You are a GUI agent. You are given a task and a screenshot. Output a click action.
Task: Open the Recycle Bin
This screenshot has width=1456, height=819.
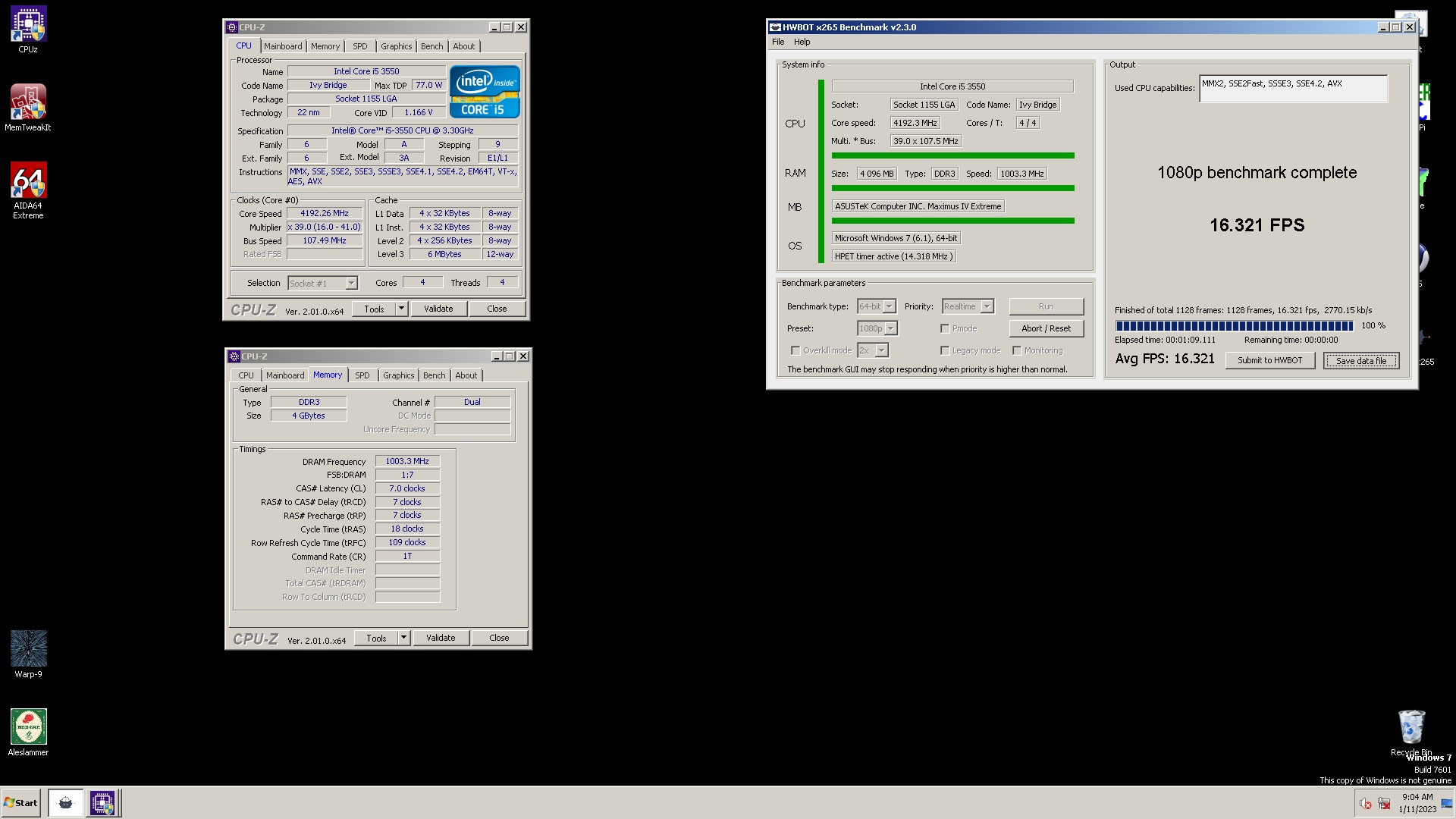tap(1410, 733)
